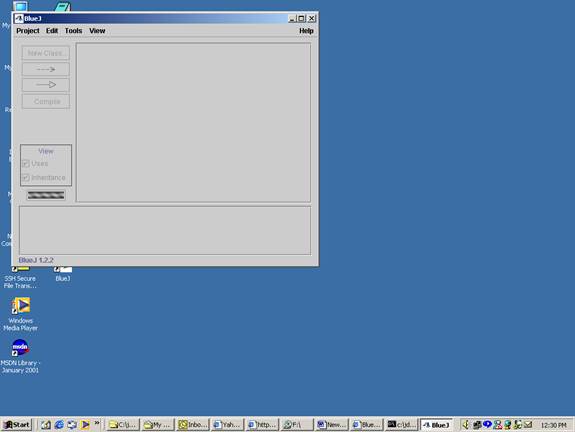
Task: Select the dashed uses-arrow tool
Action: 46,69
